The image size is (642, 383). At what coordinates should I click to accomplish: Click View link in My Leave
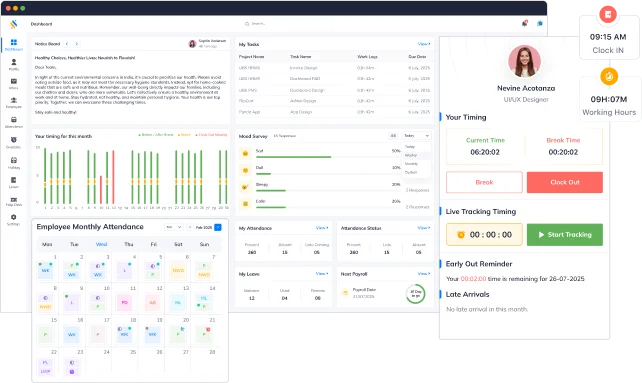pyautogui.click(x=322, y=274)
